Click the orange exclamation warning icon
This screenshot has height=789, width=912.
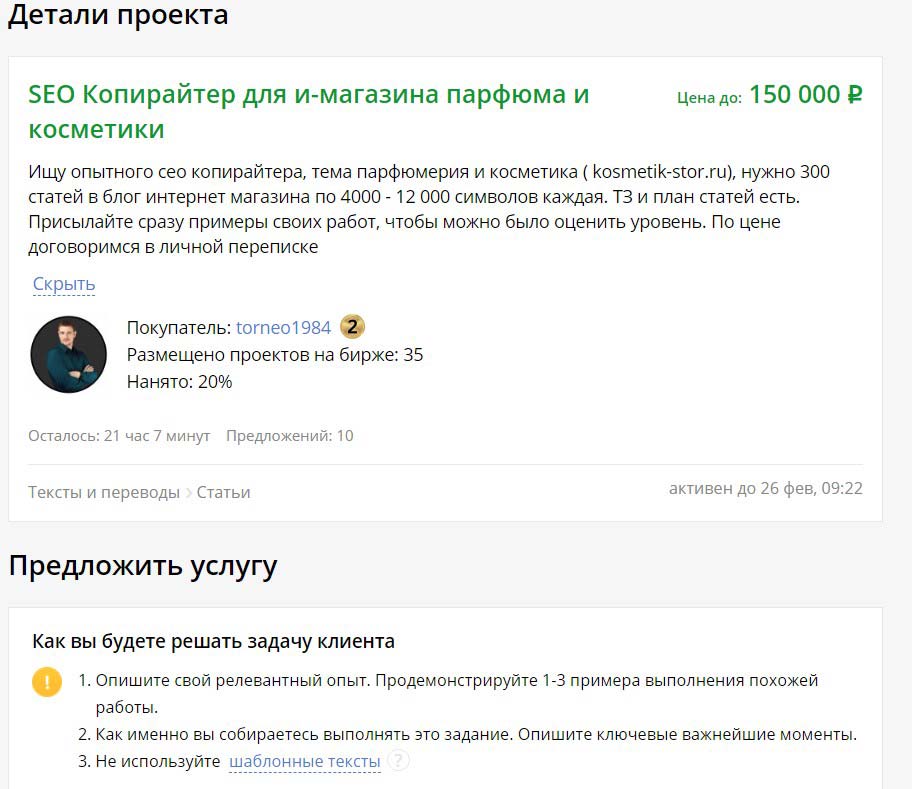point(45,682)
